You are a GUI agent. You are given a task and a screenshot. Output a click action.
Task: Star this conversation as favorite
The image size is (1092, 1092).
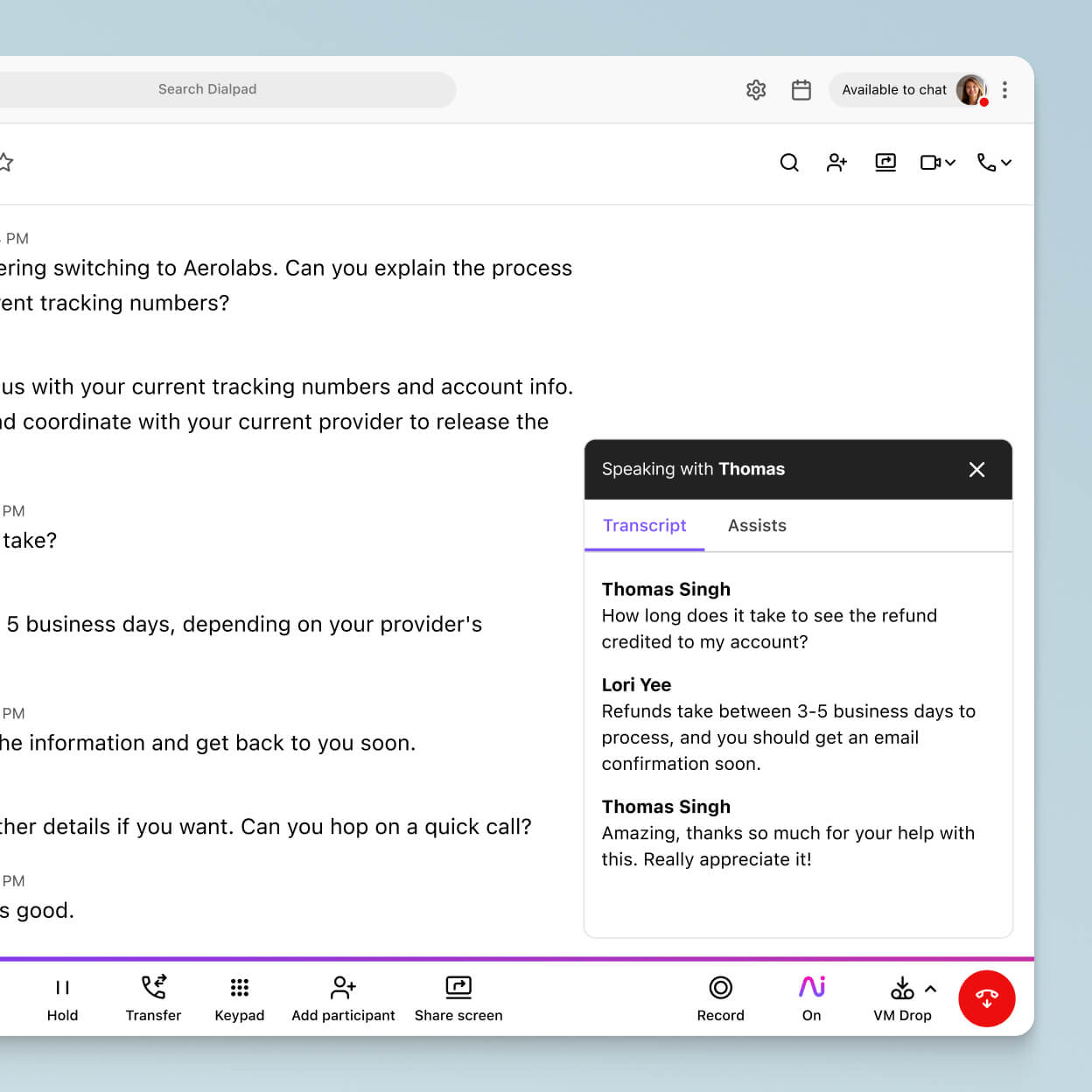(x=7, y=163)
